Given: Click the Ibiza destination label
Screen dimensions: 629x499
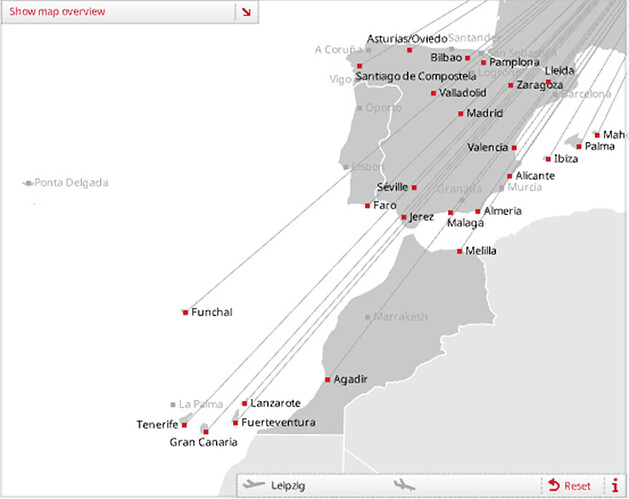Looking at the screenshot, I should tap(565, 159).
